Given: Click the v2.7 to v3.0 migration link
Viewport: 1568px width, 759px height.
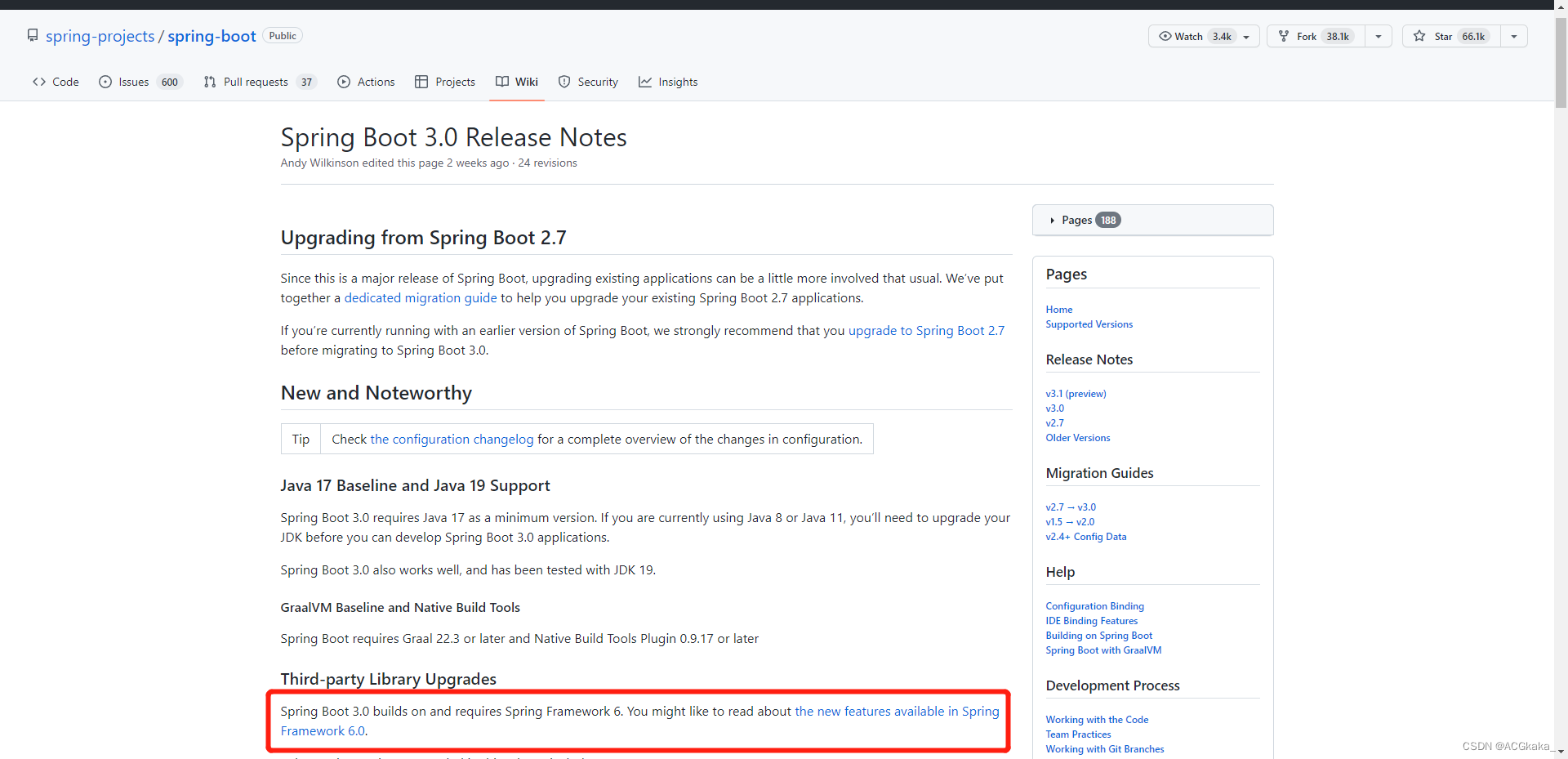Looking at the screenshot, I should point(1071,507).
